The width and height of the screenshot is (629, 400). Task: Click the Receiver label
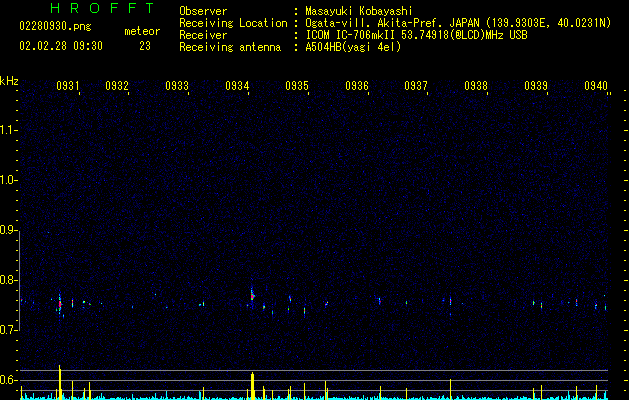point(203,35)
